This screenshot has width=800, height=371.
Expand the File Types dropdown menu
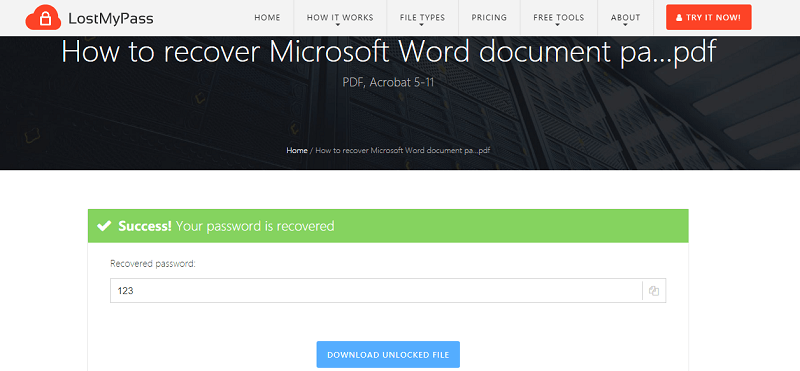pyautogui.click(x=422, y=17)
